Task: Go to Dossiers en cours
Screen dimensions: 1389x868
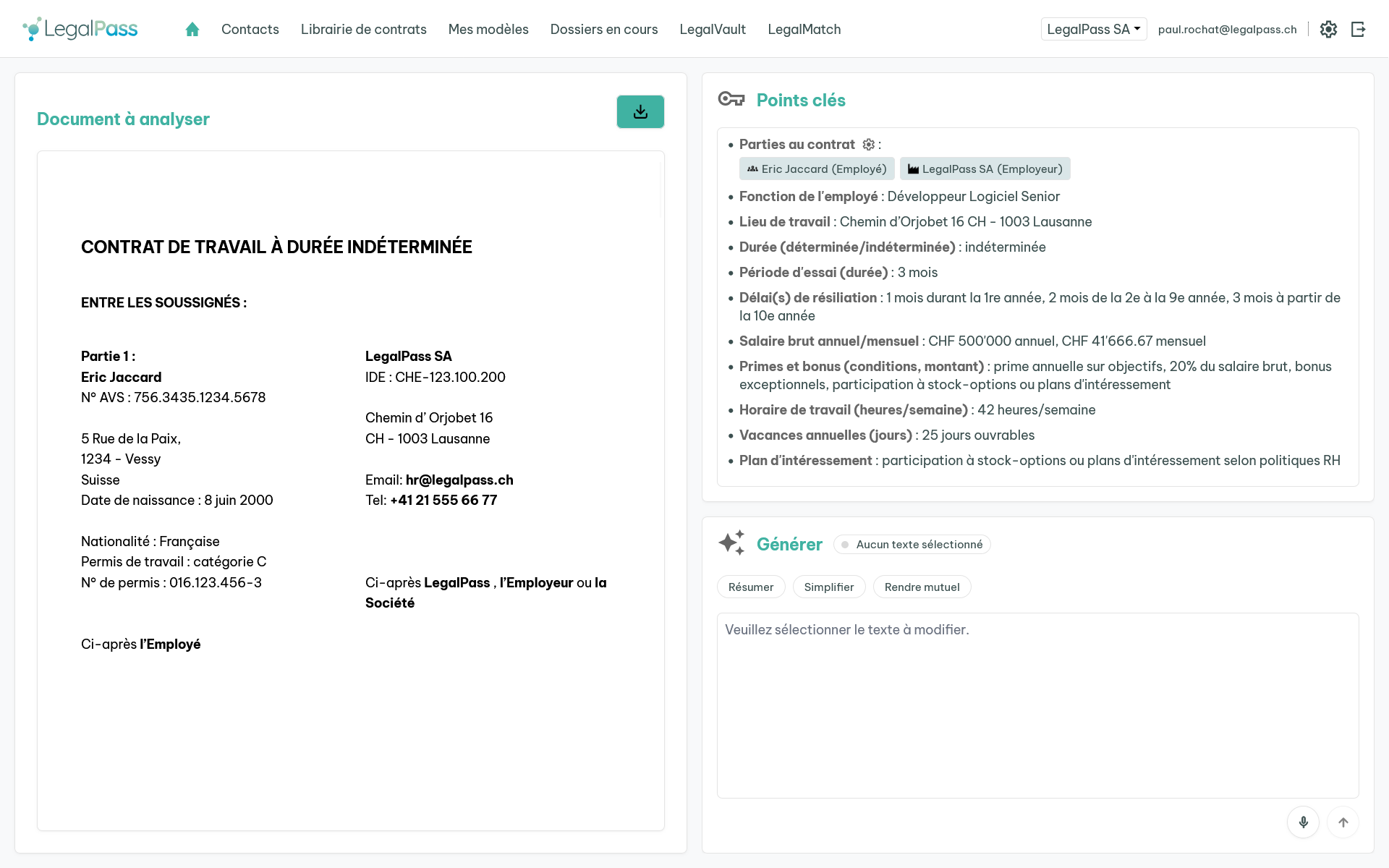Action: point(604,29)
